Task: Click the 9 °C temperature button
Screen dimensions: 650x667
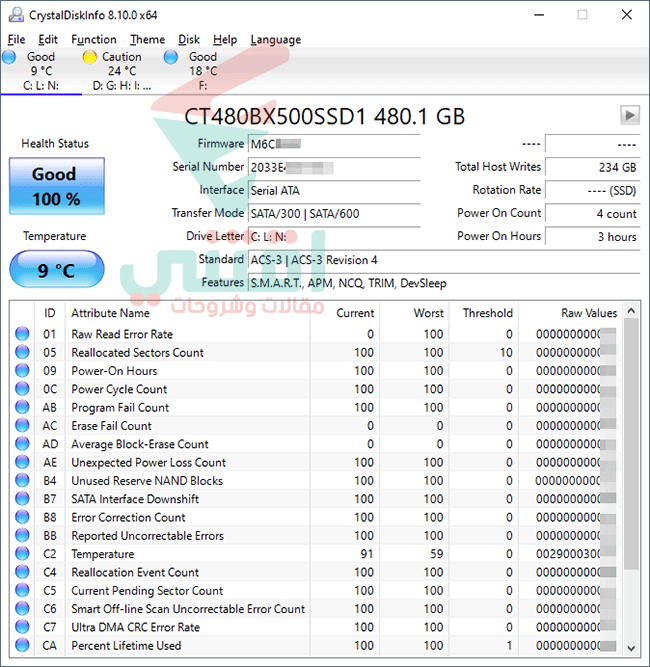Action: click(57, 270)
